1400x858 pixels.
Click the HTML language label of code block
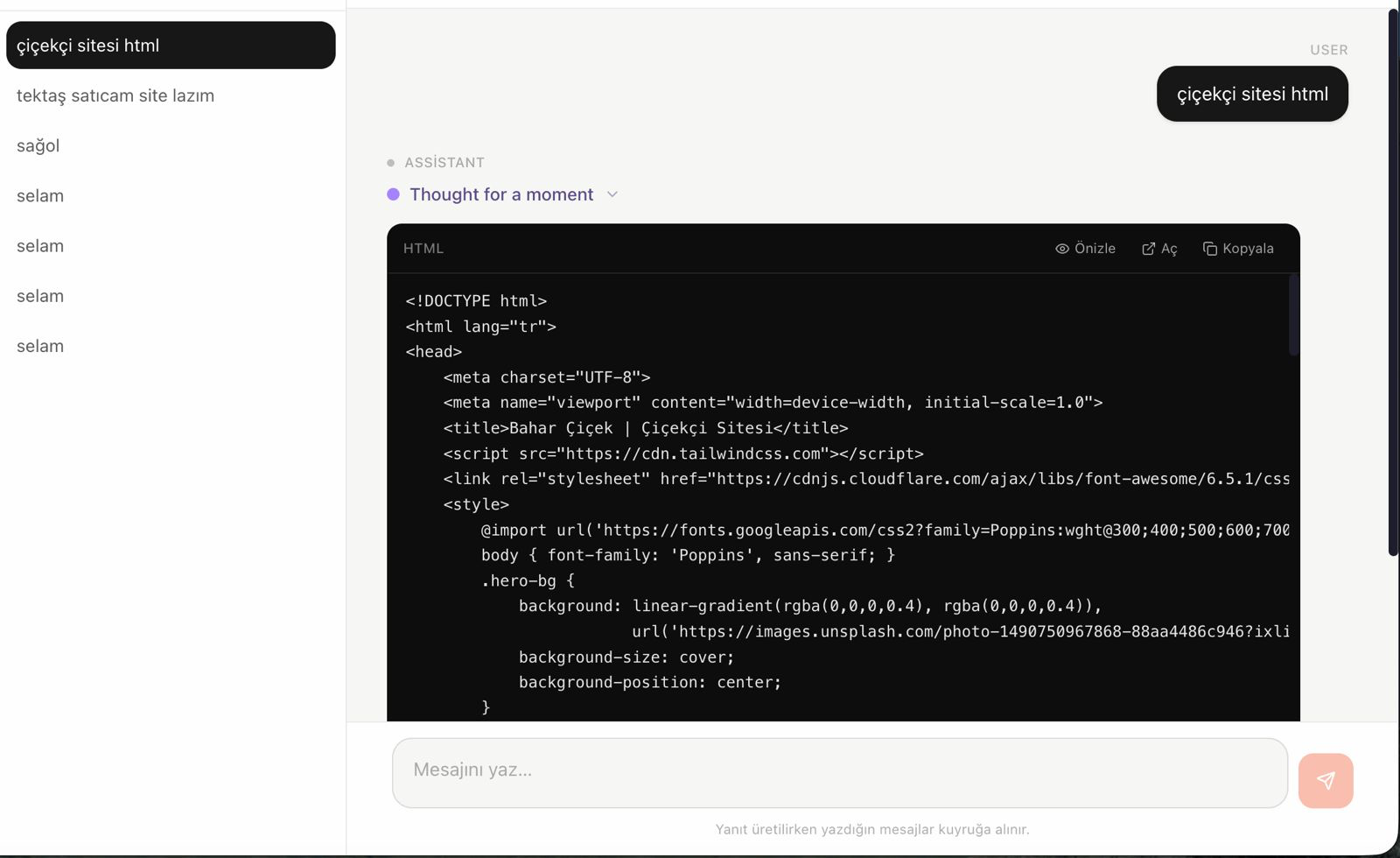tap(423, 249)
